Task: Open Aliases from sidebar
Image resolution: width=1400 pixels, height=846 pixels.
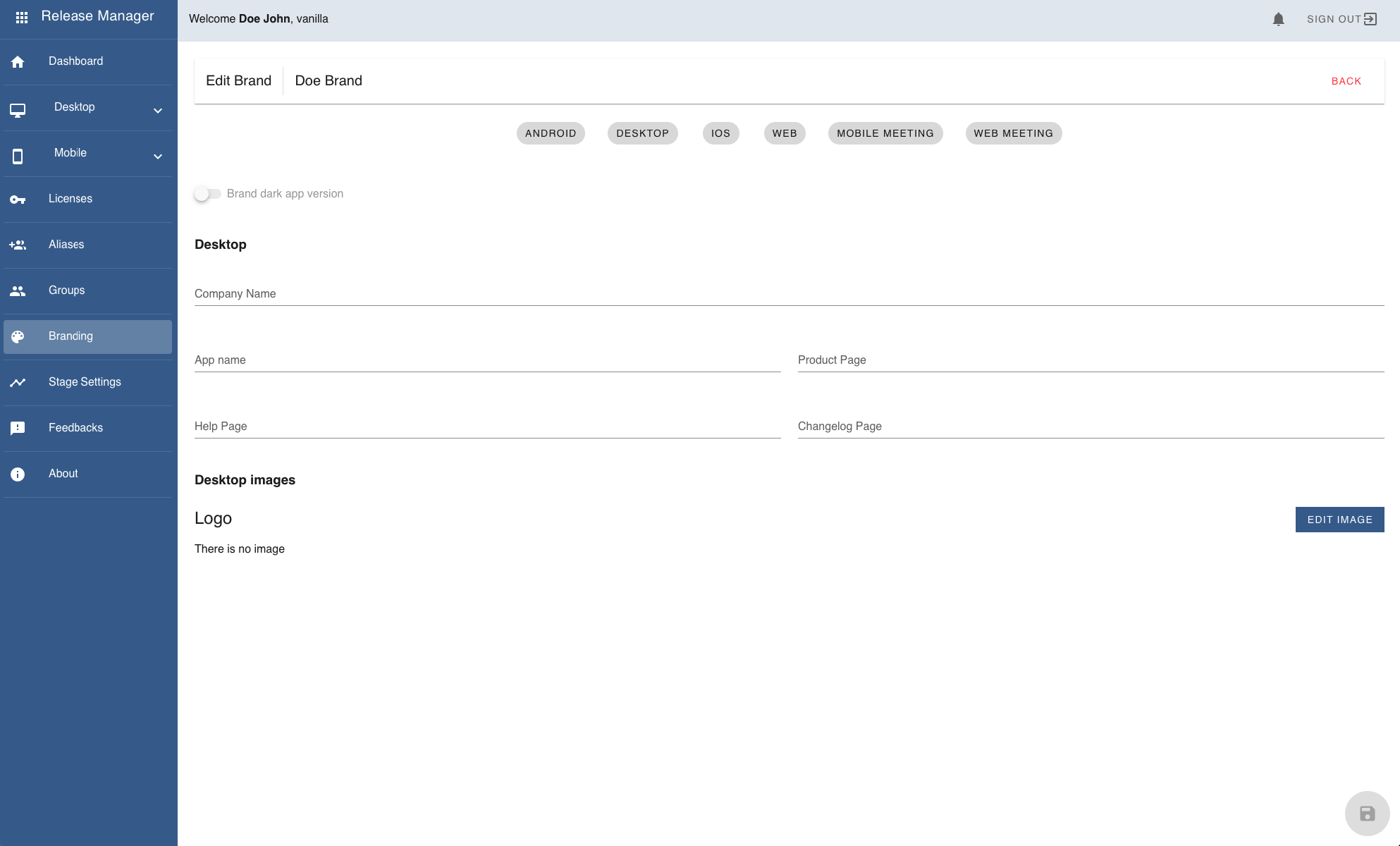Action: pyautogui.click(x=87, y=245)
